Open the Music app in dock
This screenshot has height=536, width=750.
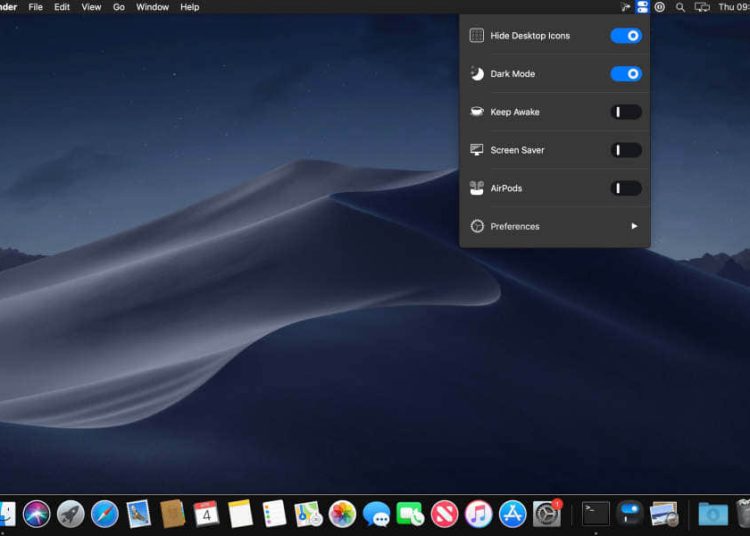[x=478, y=514]
